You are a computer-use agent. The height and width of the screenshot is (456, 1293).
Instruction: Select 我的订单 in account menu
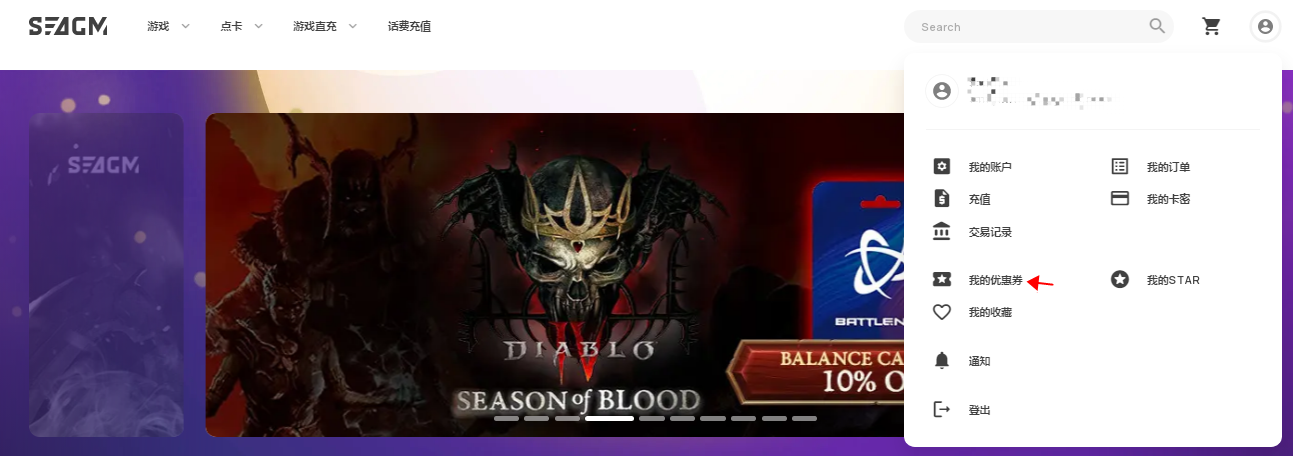coord(1168,167)
